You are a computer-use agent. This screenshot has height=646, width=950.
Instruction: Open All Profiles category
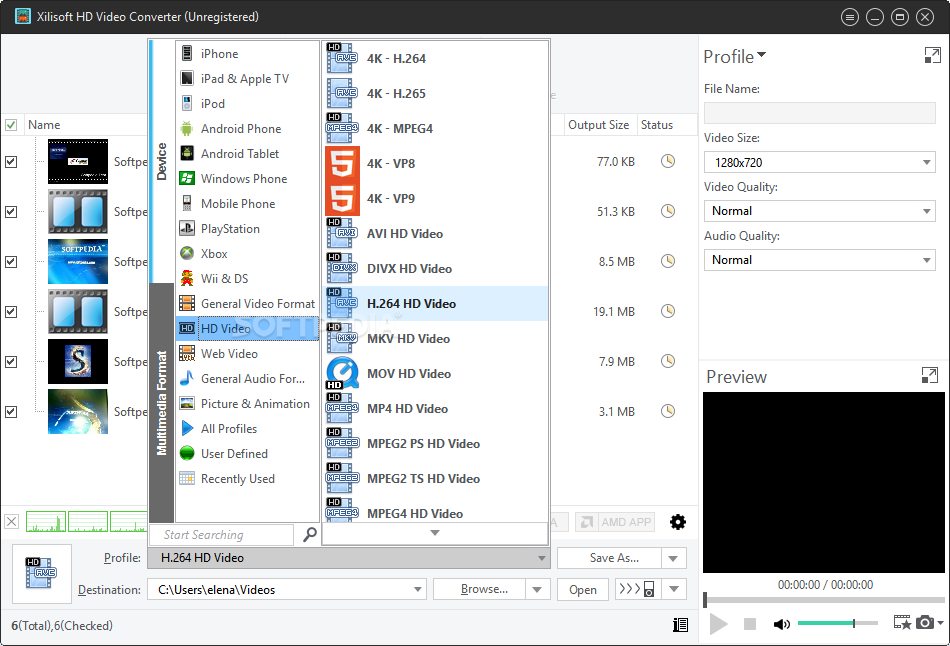tap(247, 428)
